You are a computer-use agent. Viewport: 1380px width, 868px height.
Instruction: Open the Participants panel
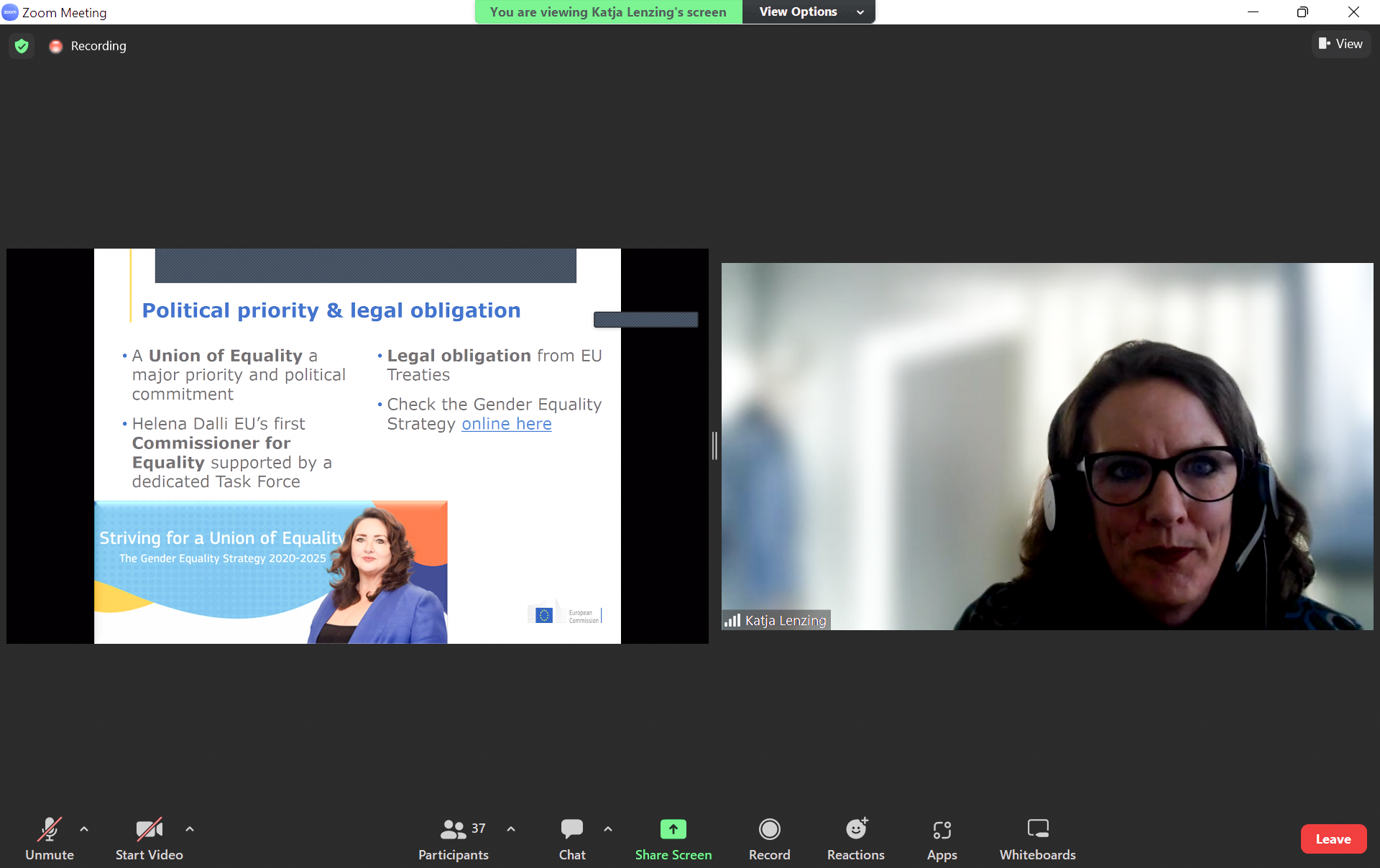[x=454, y=838]
